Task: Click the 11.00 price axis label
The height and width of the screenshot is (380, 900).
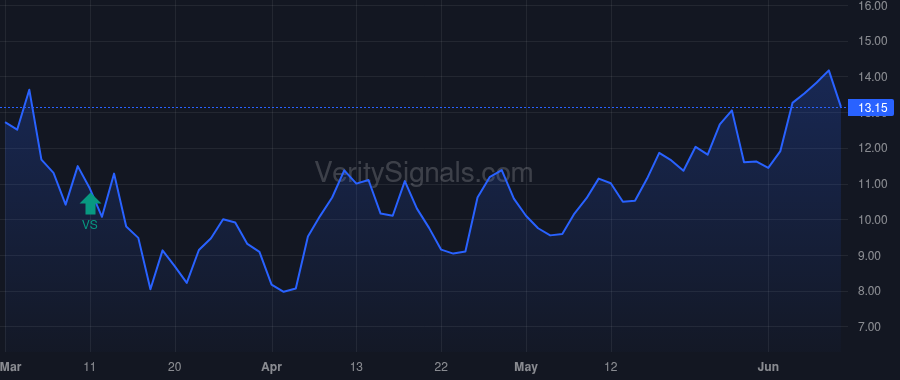Action: [872, 184]
